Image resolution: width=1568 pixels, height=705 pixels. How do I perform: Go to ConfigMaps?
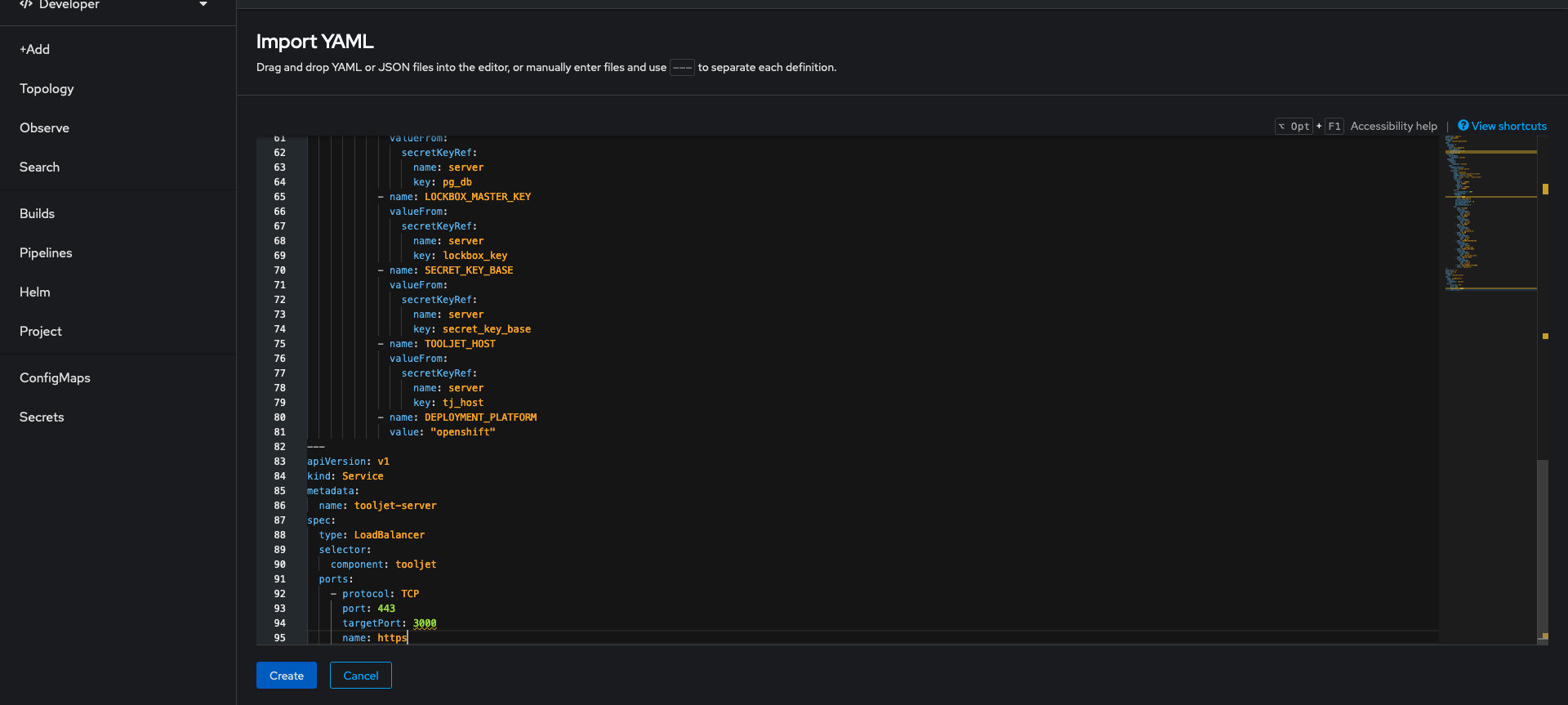coord(55,378)
